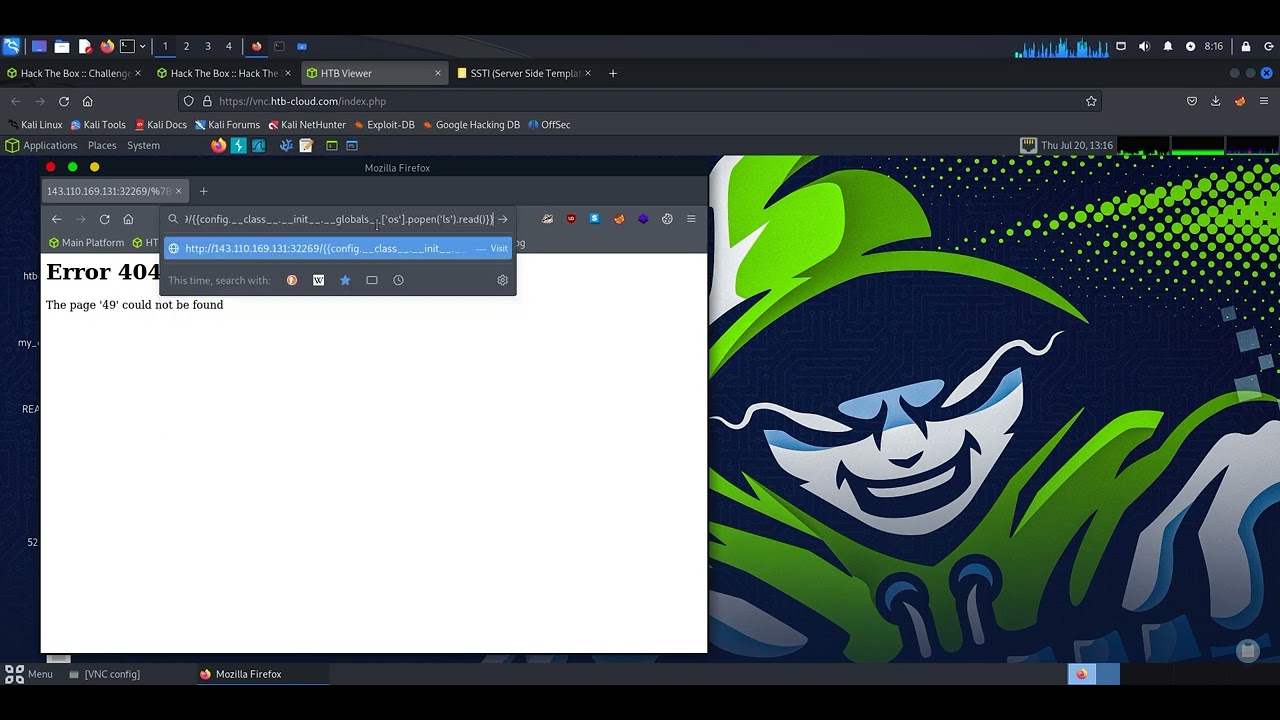Open search settings gear in the URL dropdown
1280x720 pixels.
coord(503,280)
